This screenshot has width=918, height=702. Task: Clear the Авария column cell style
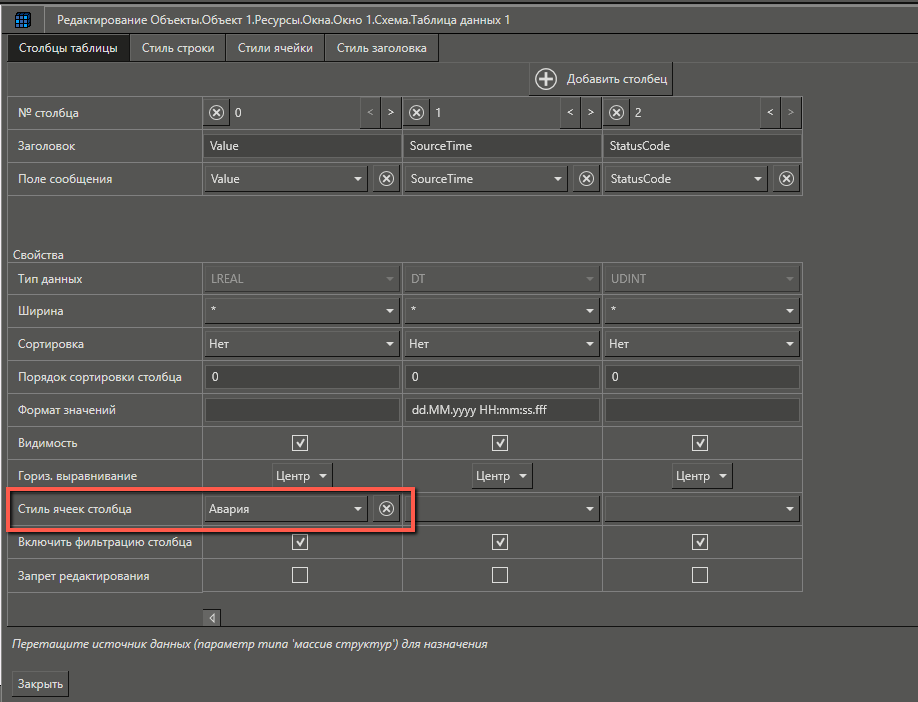pos(386,509)
